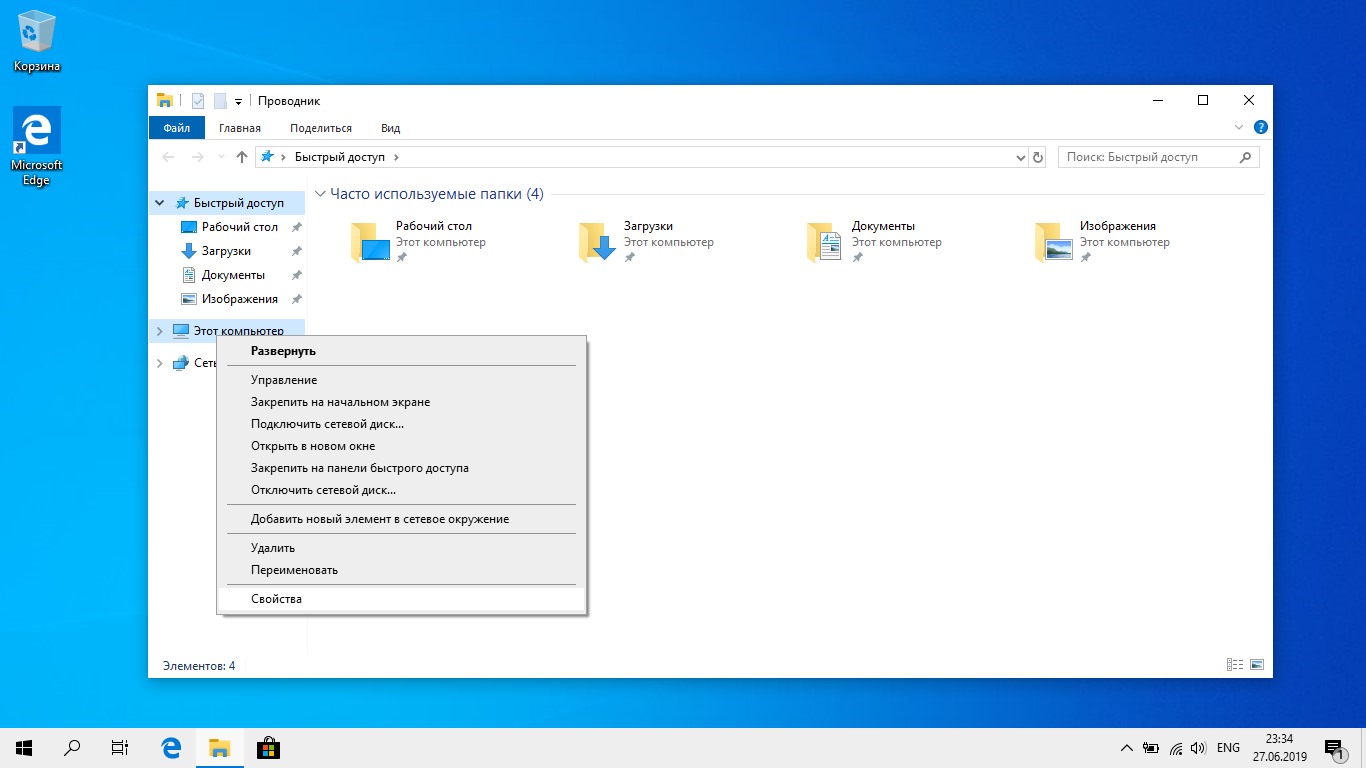
Task: Expand the Сеть tree node
Action: click(160, 363)
